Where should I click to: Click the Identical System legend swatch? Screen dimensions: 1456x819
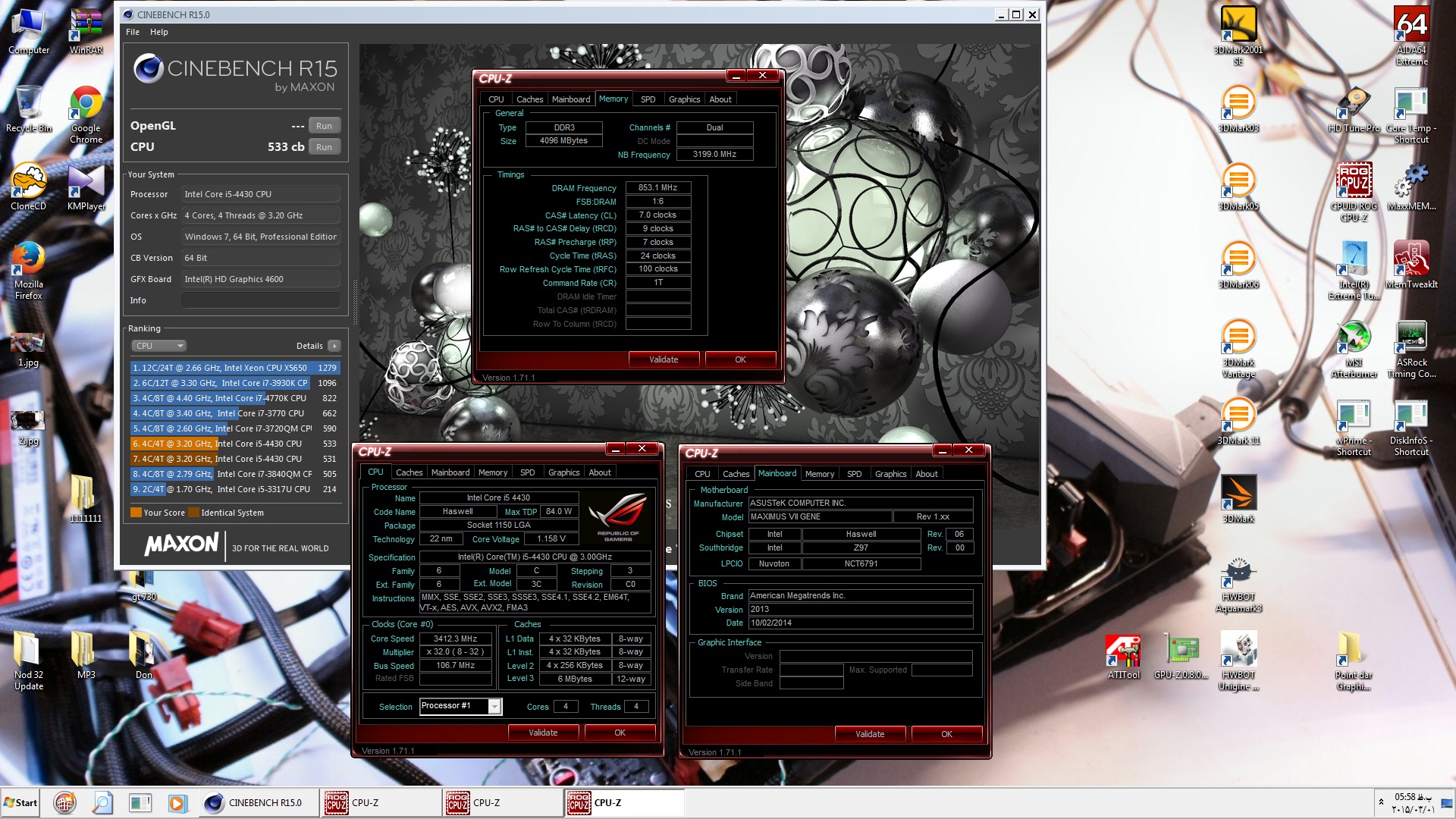[194, 513]
